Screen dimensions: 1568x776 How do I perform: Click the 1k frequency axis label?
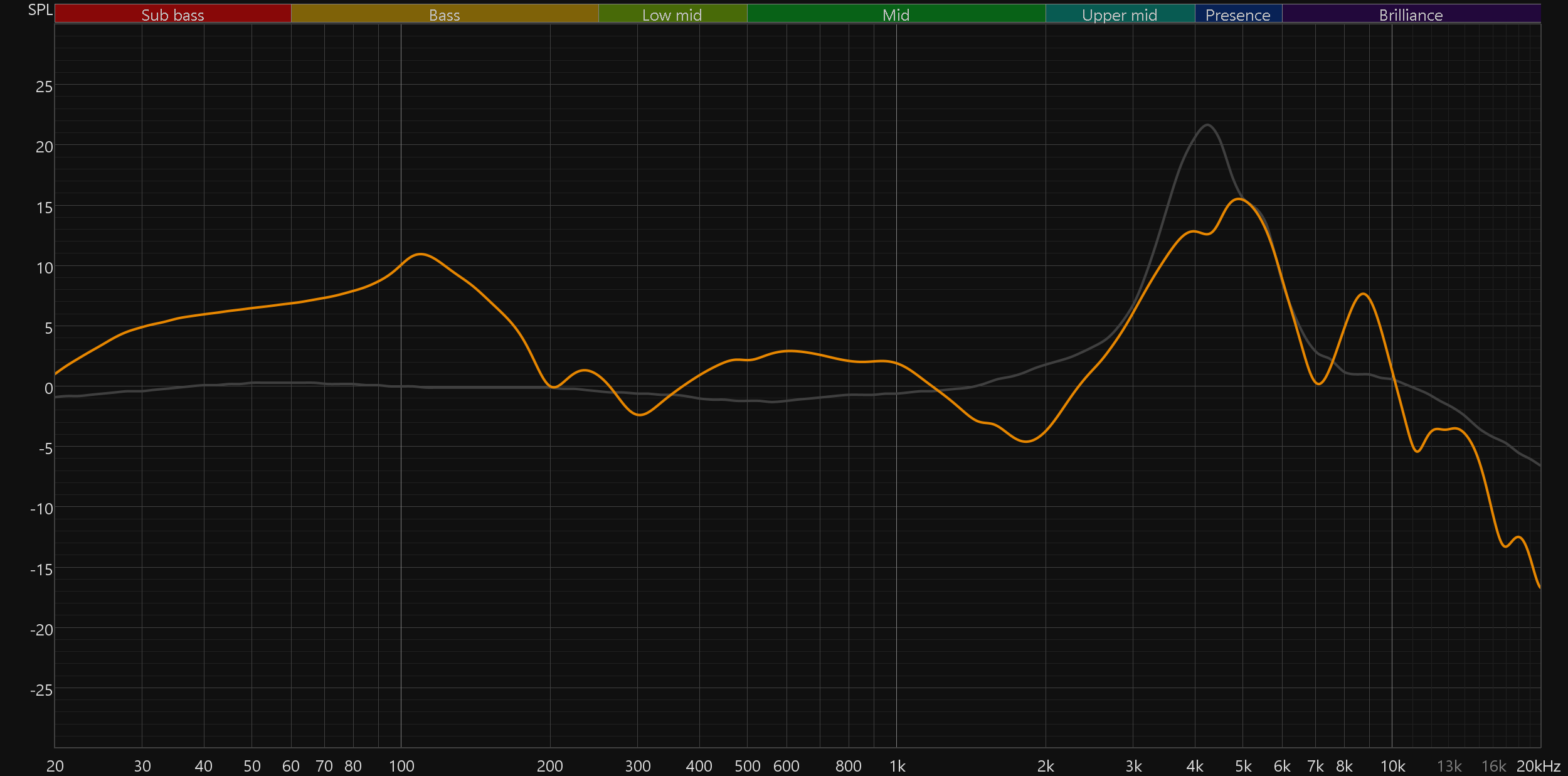(x=897, y=766)
